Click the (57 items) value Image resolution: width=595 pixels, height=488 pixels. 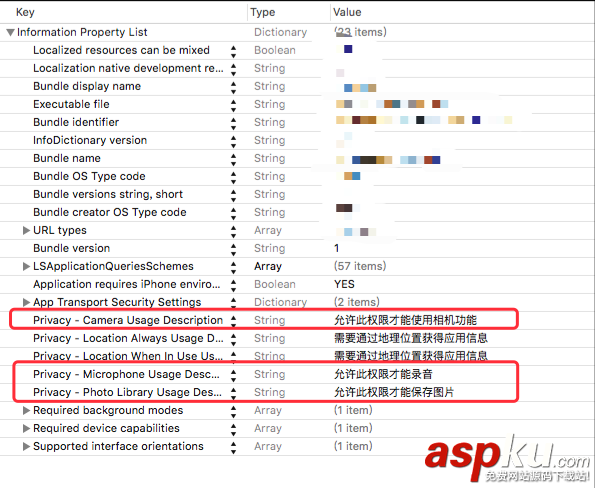(x=360, y=266)
